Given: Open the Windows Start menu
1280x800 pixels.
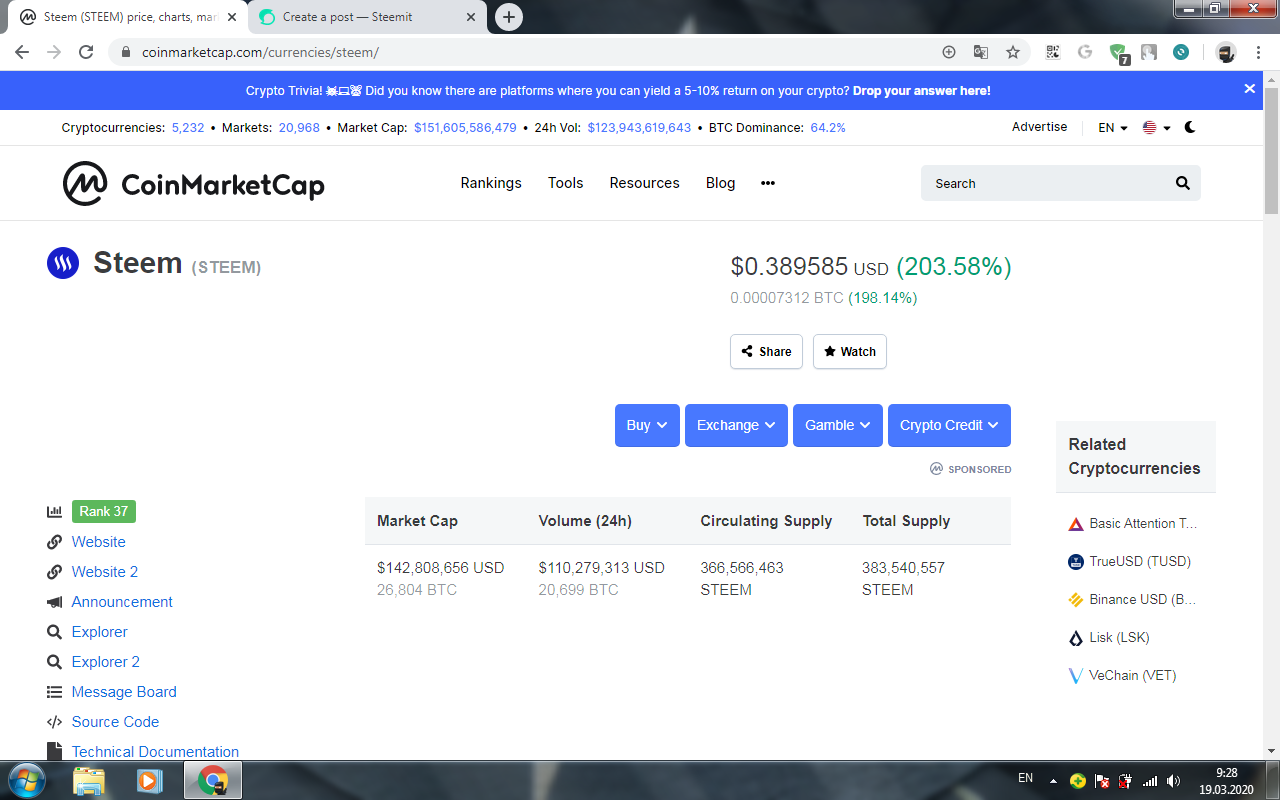Looking at the screenshot, I should point(25,780).
